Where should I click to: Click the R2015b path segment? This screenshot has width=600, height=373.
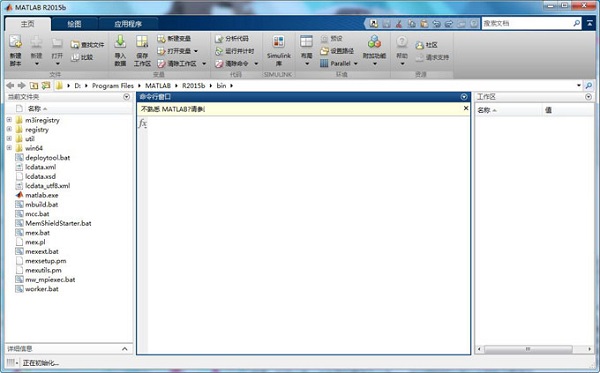pyautogui.click(x=194, y=86)
